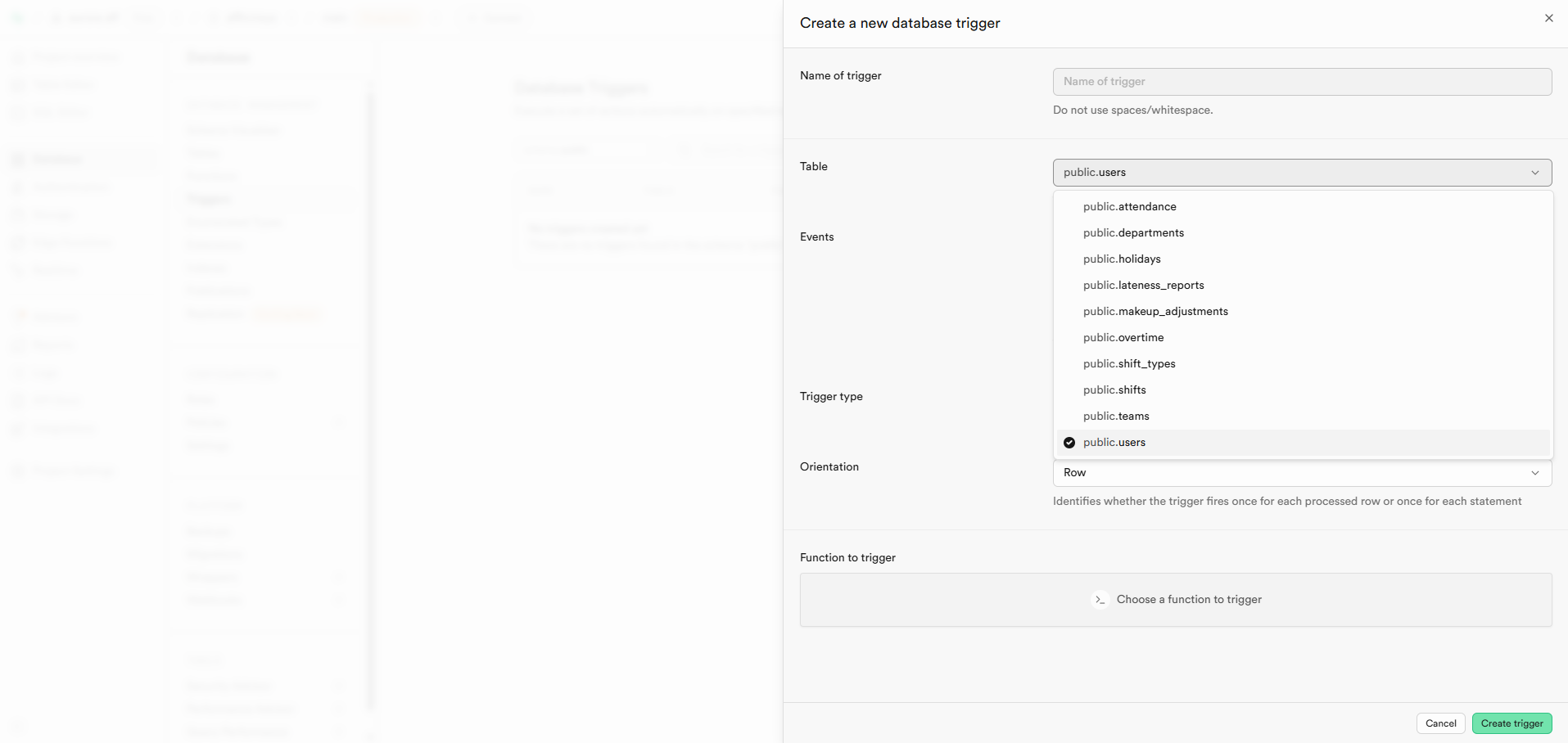Viewport: 1568px width, 743px height.
Task: Select the public.lateness_reports table
Action: 1143,286
